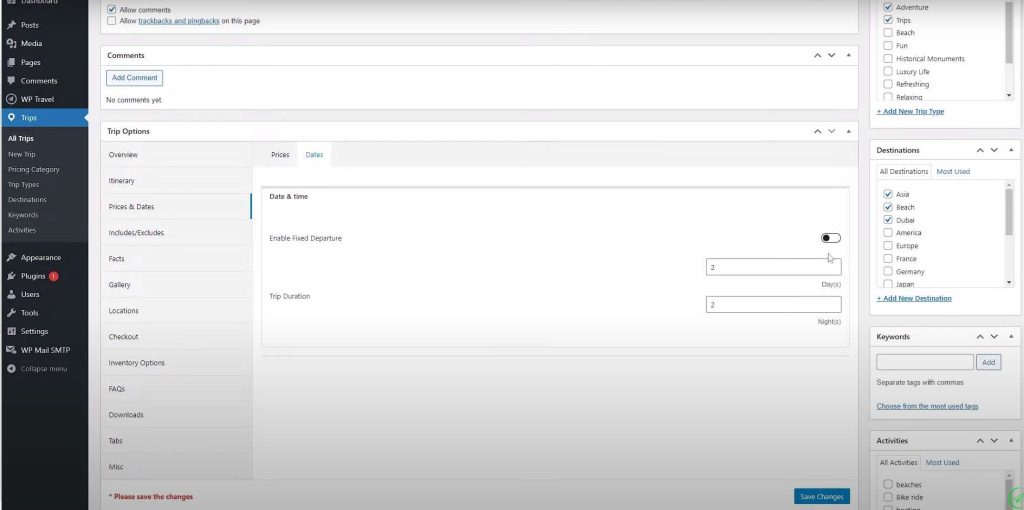Move Destinations panel up arrow
The width and height of the screenshot is (1024, 510).
980,150
